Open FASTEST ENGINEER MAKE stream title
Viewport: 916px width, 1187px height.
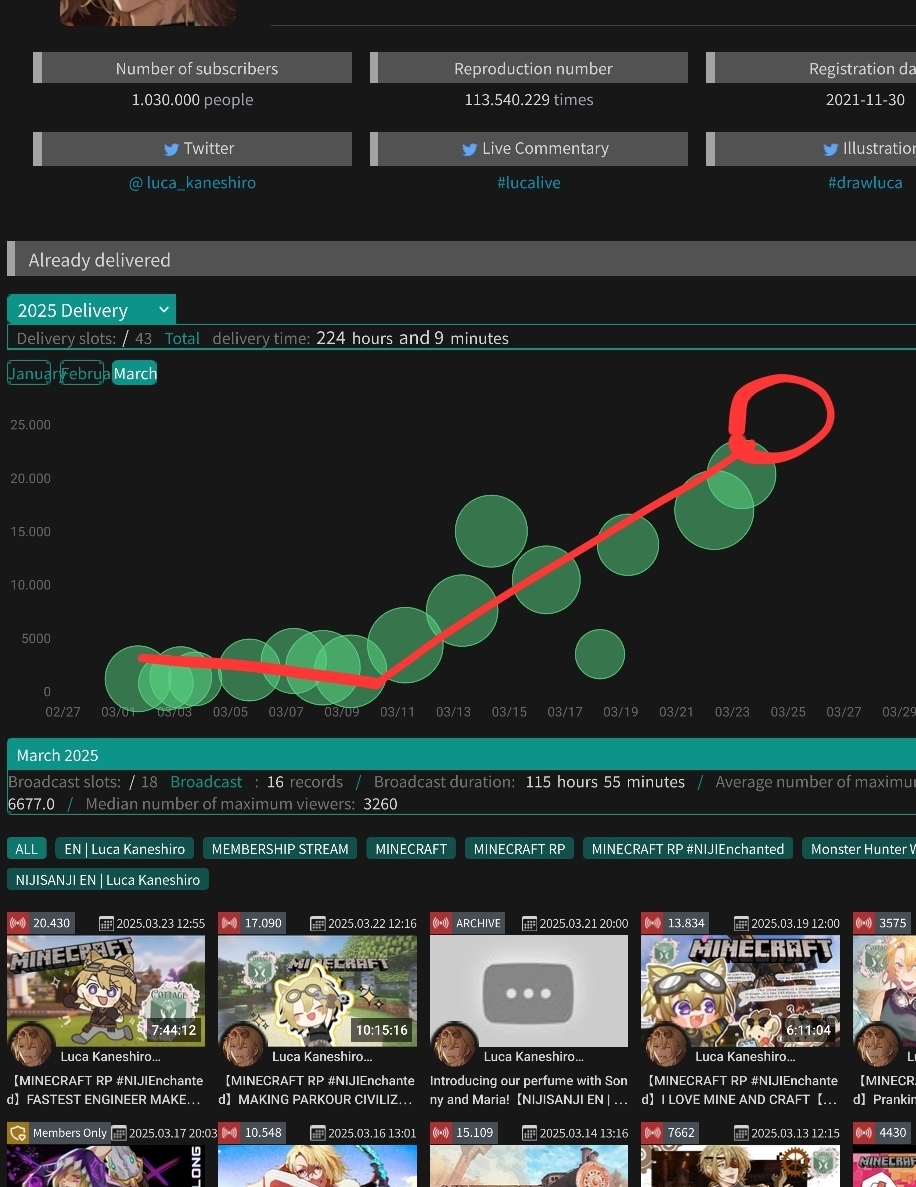tap(105, 1090)
